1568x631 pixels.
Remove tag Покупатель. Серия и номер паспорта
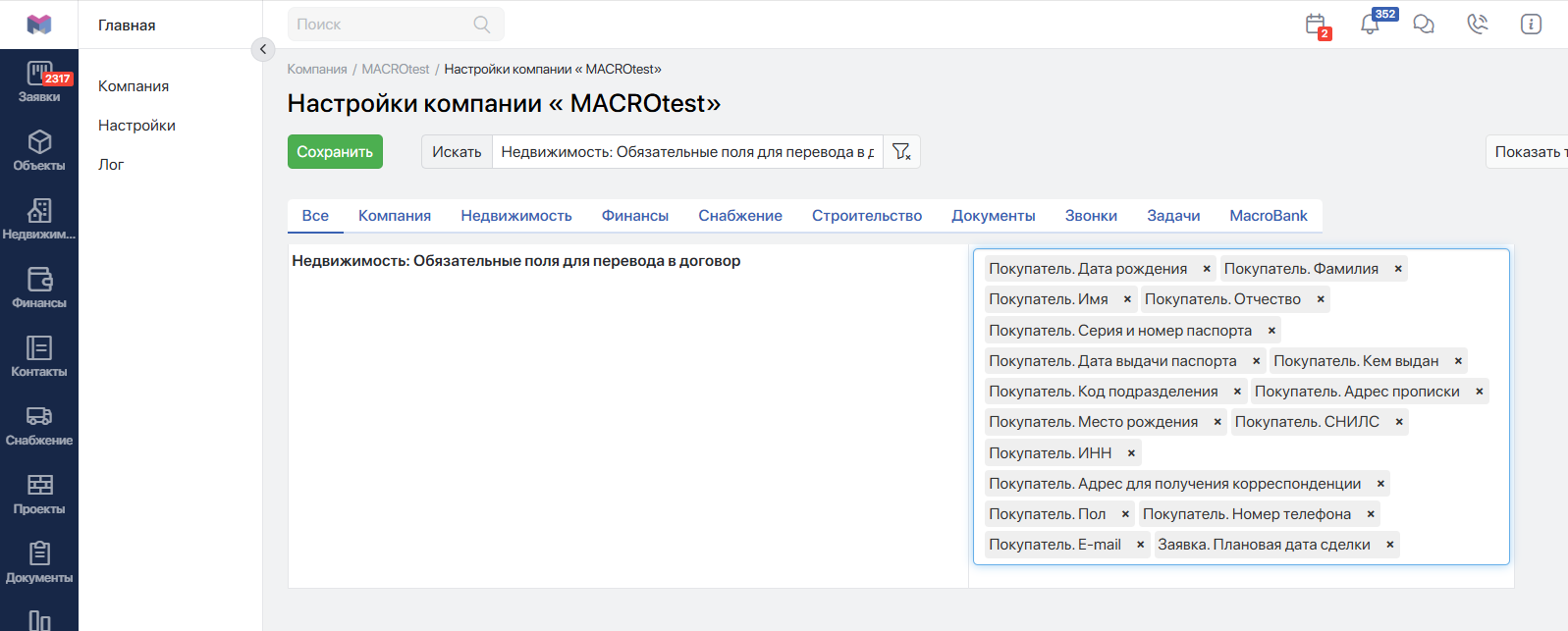click(x=1271, y=331)
